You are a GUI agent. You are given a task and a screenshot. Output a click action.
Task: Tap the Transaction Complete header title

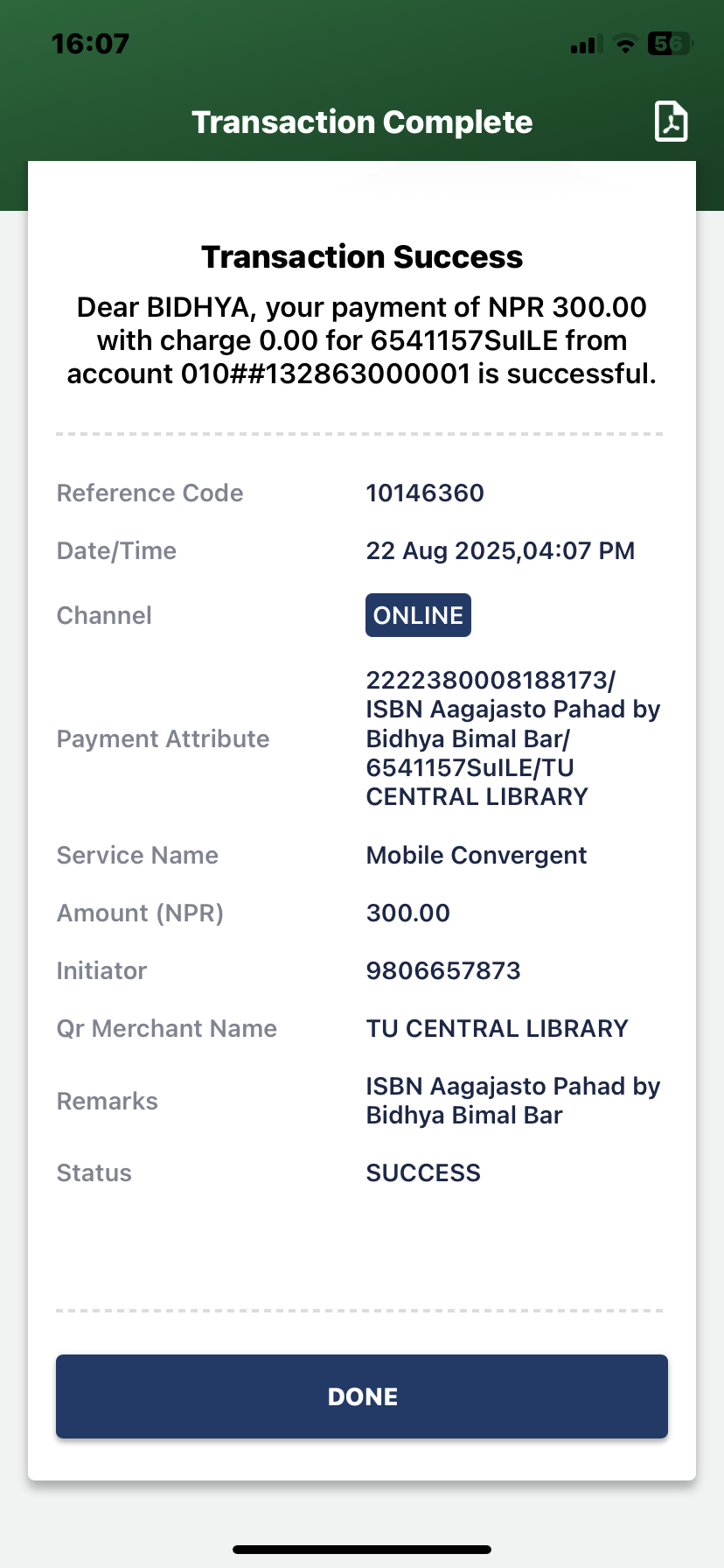pyautogui.click(x=362, y=122)
